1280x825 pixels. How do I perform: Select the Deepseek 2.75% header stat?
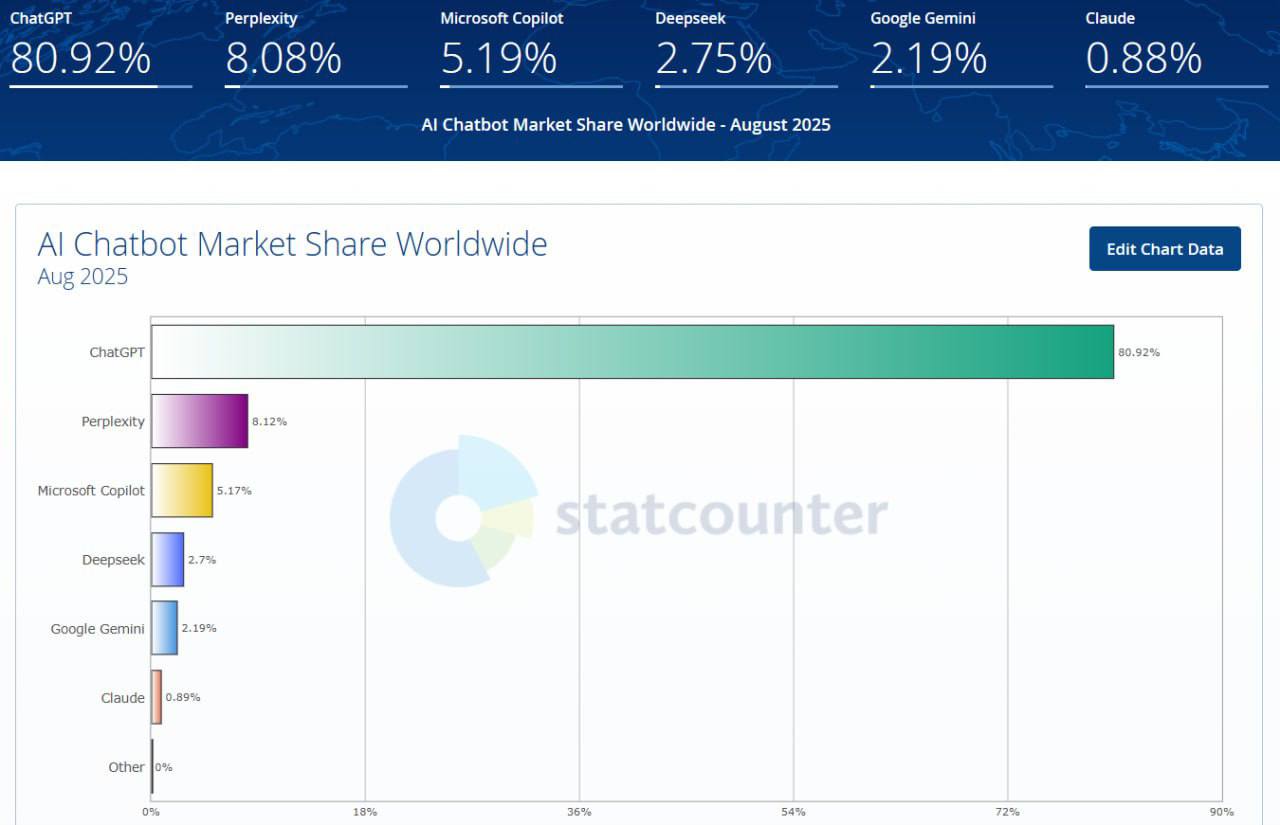point(713,58)
